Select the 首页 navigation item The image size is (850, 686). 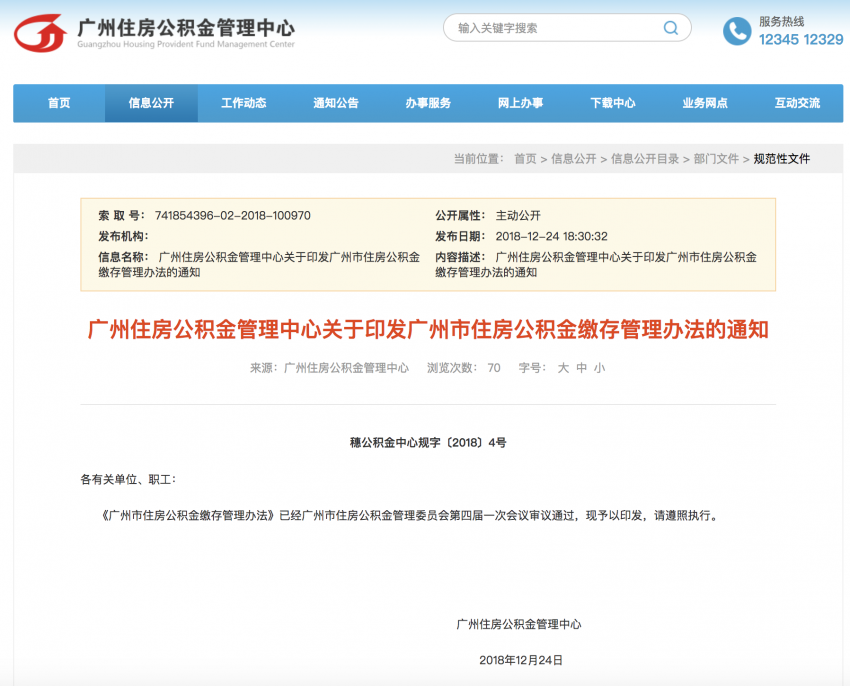tap(57, 103)
